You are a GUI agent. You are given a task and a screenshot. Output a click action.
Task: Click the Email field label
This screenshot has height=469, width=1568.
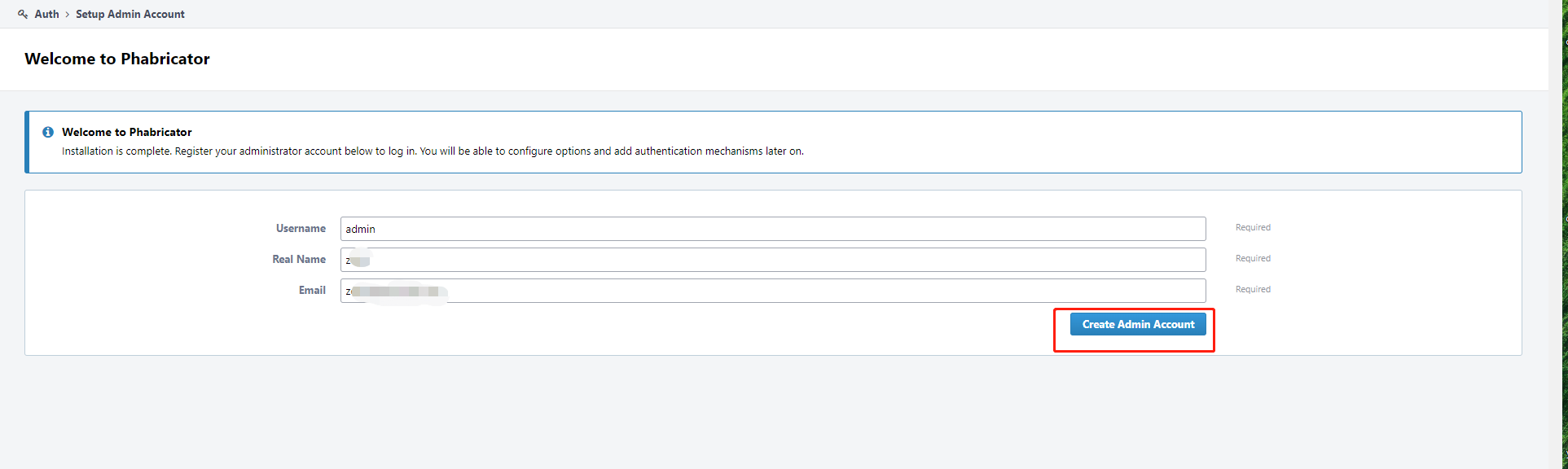(x=312, y=290)
